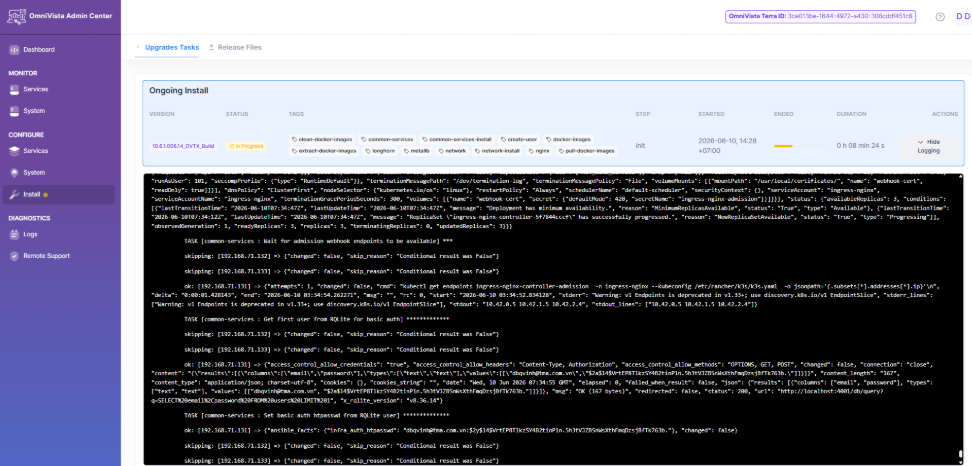Viewport: 972px width, 466px height.
Task: Collapse log with the Hide Logging button
Action: point(929,146)
